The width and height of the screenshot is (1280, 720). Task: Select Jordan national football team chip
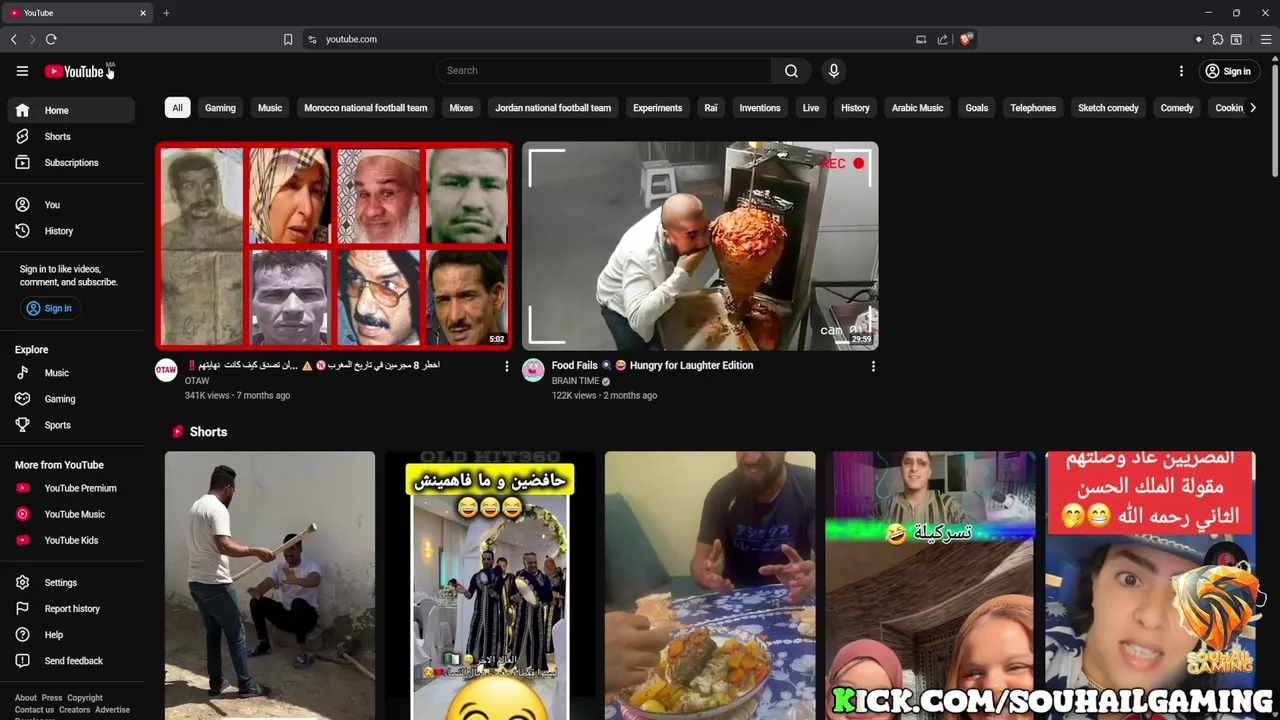point(553,108)
